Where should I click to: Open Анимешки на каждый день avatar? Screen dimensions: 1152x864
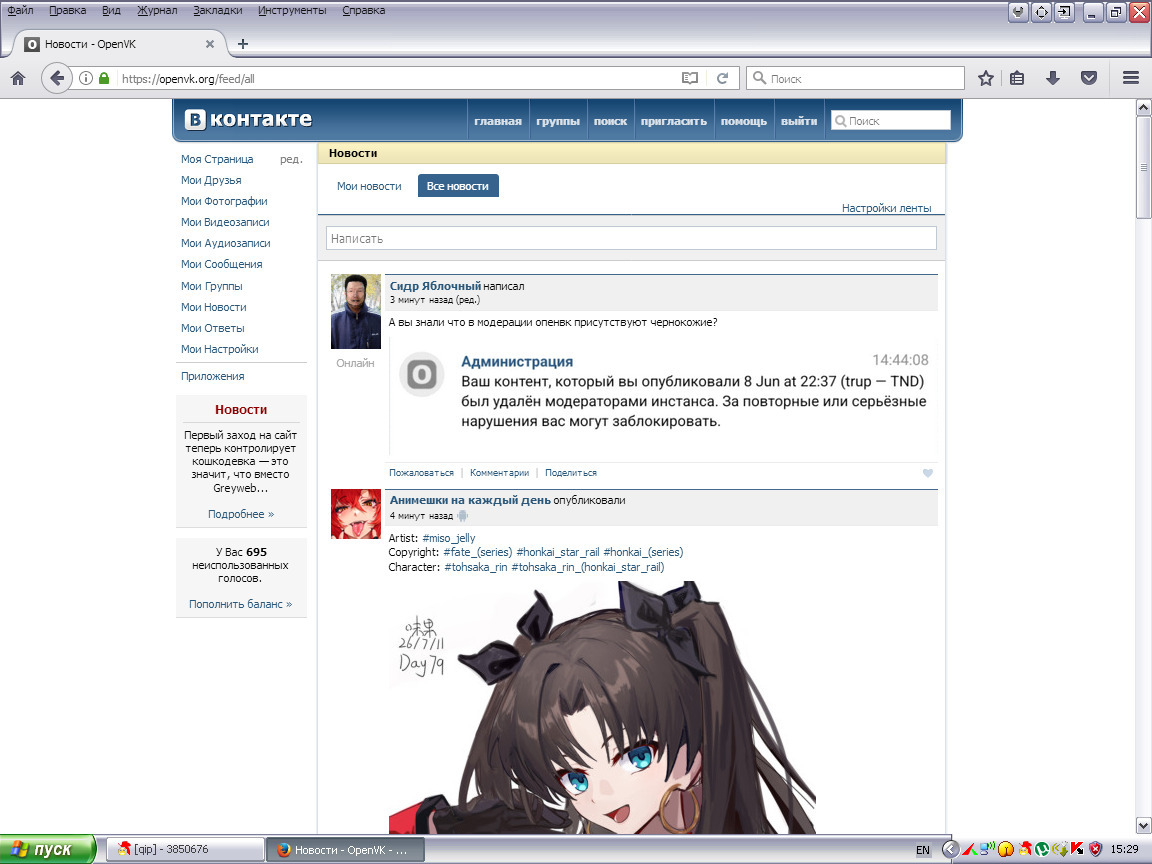click(x=356, y=514)
